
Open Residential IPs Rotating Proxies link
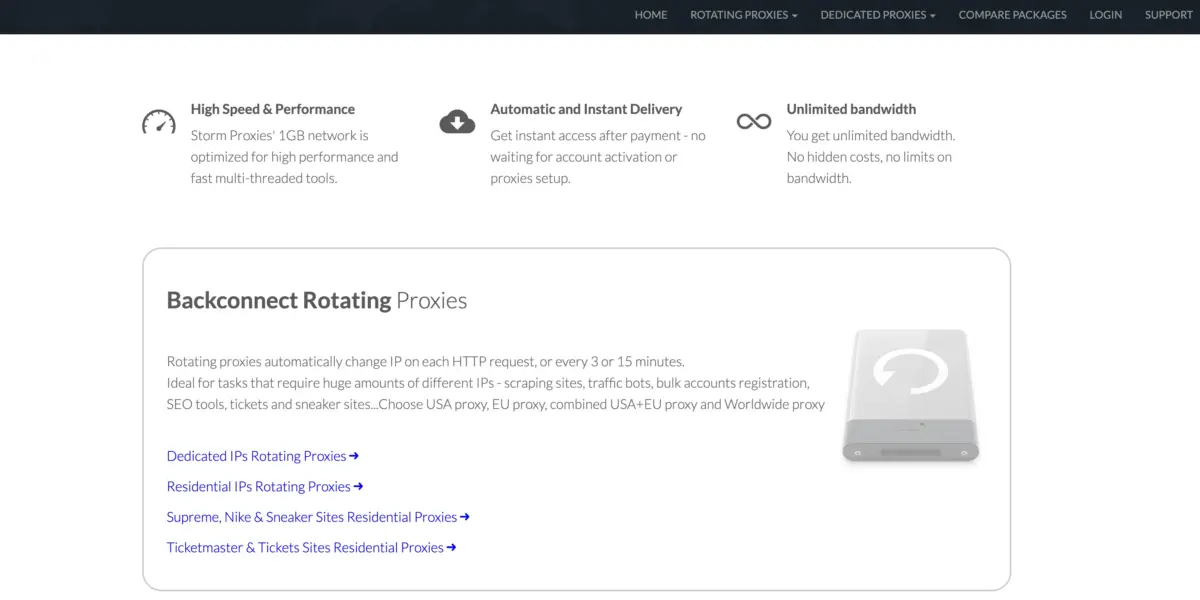point(265,487)
